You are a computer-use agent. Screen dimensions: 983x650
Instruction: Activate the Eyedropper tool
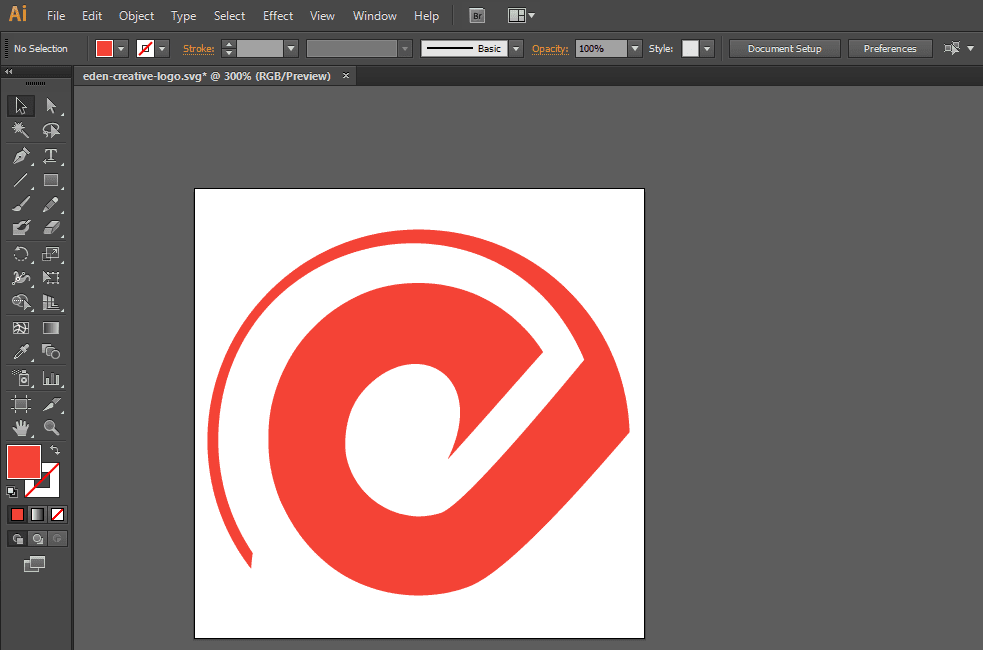[x=21, y=352]
